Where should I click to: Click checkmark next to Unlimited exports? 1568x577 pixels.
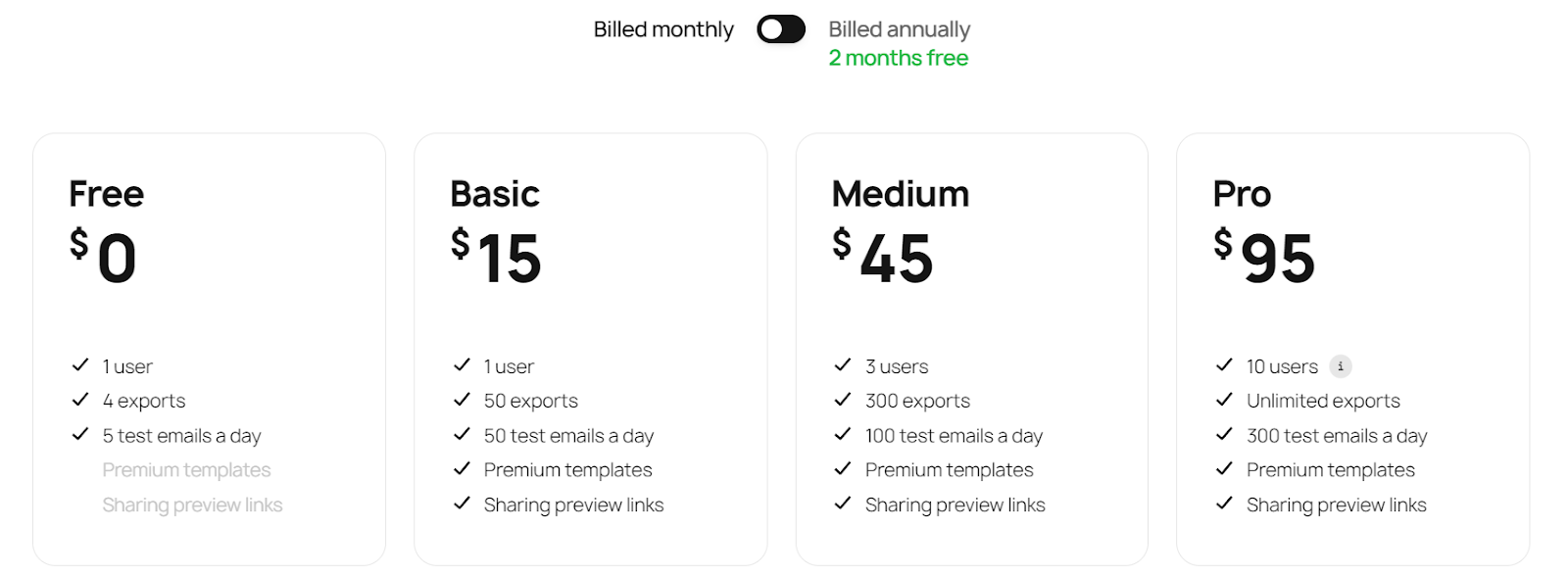click(x=1224, y=400)
